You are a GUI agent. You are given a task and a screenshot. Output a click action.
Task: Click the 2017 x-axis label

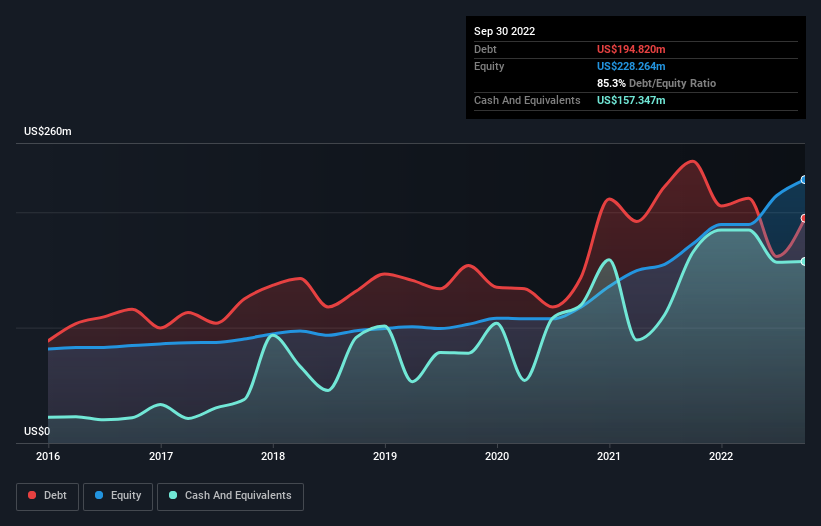(x=161, y=456)
